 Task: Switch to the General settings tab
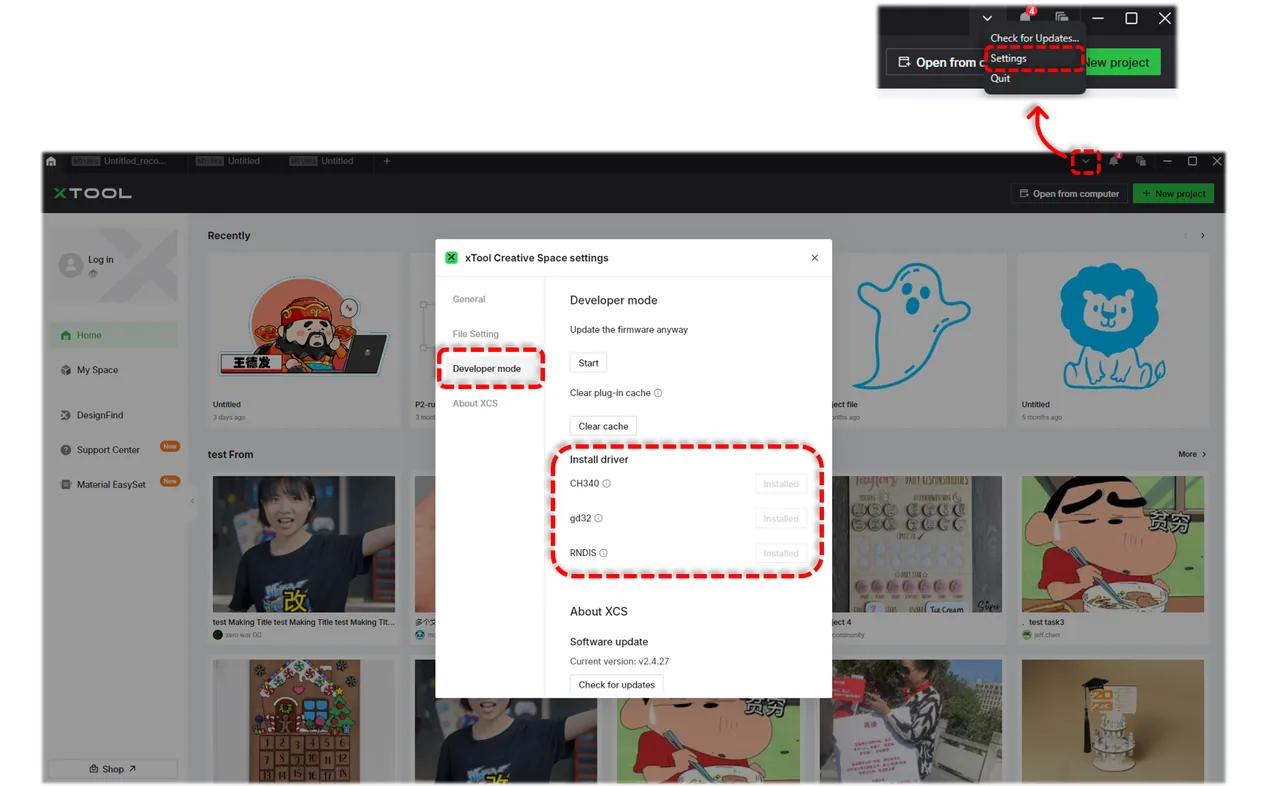pos(469,299)
